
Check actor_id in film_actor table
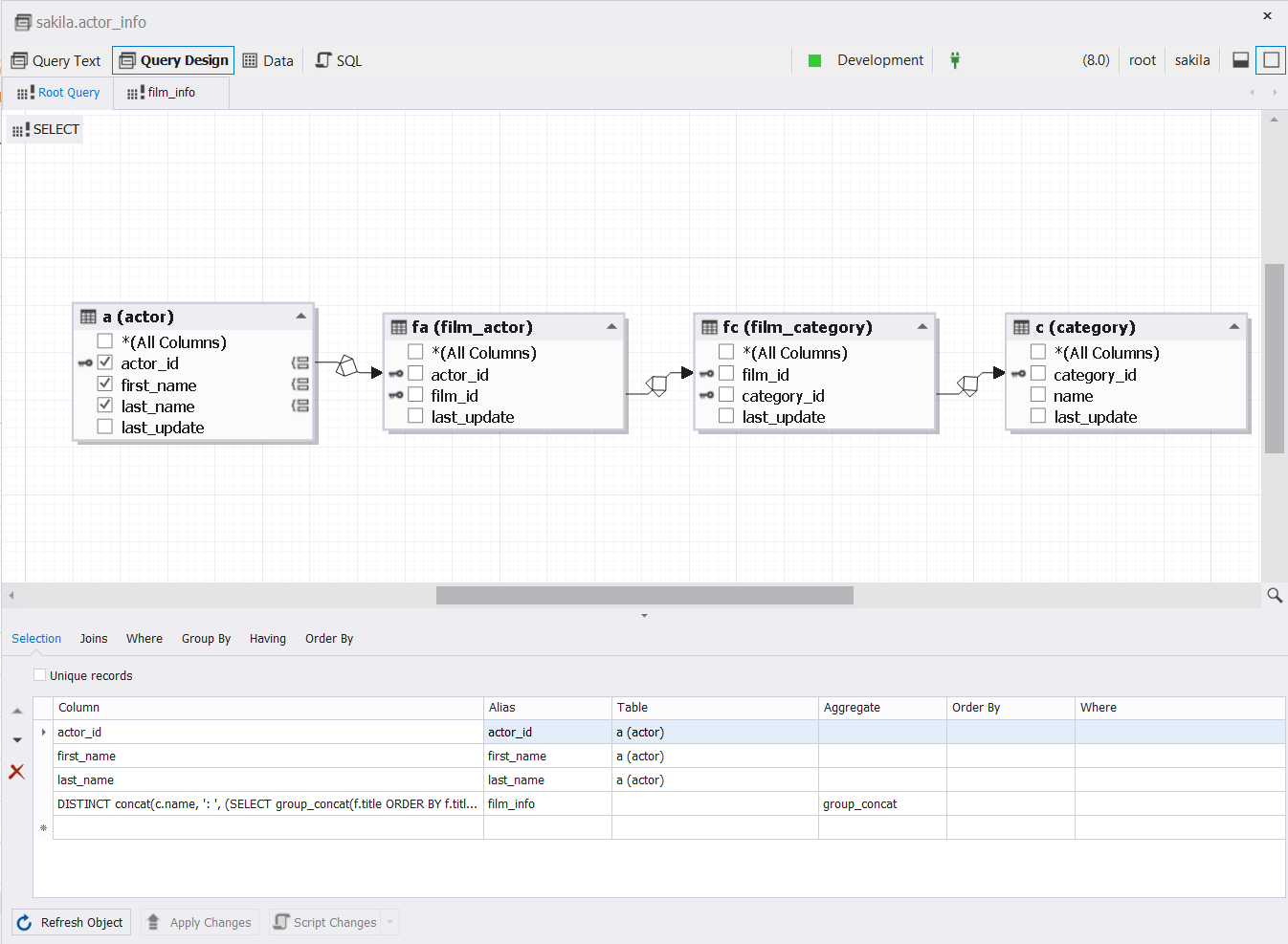[x=415, y=374]
